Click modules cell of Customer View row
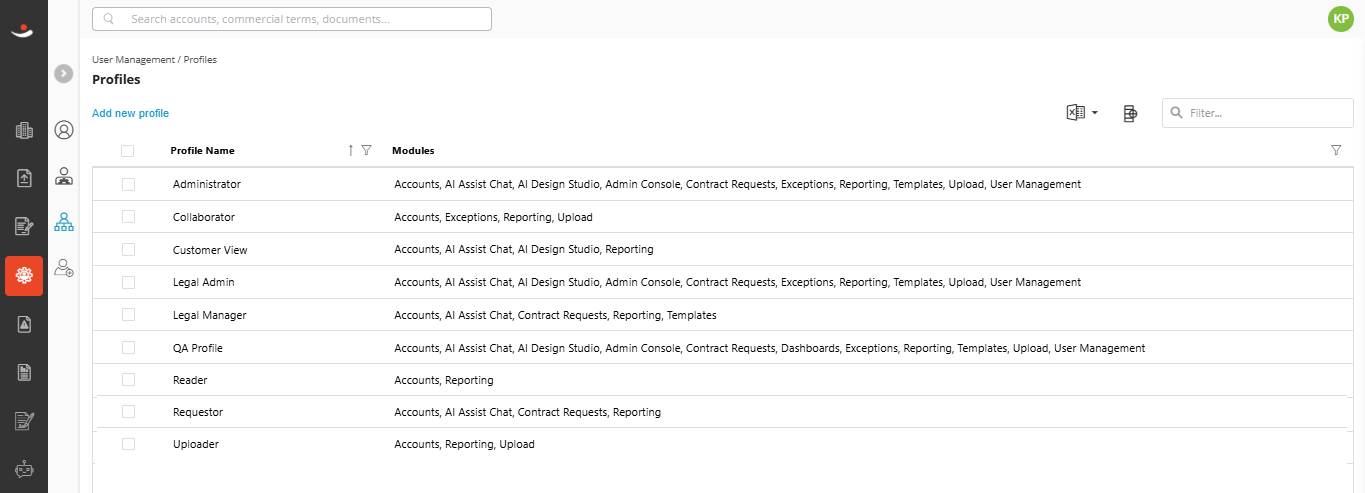This screenshot has height=493, width=1365. (524, 250)
